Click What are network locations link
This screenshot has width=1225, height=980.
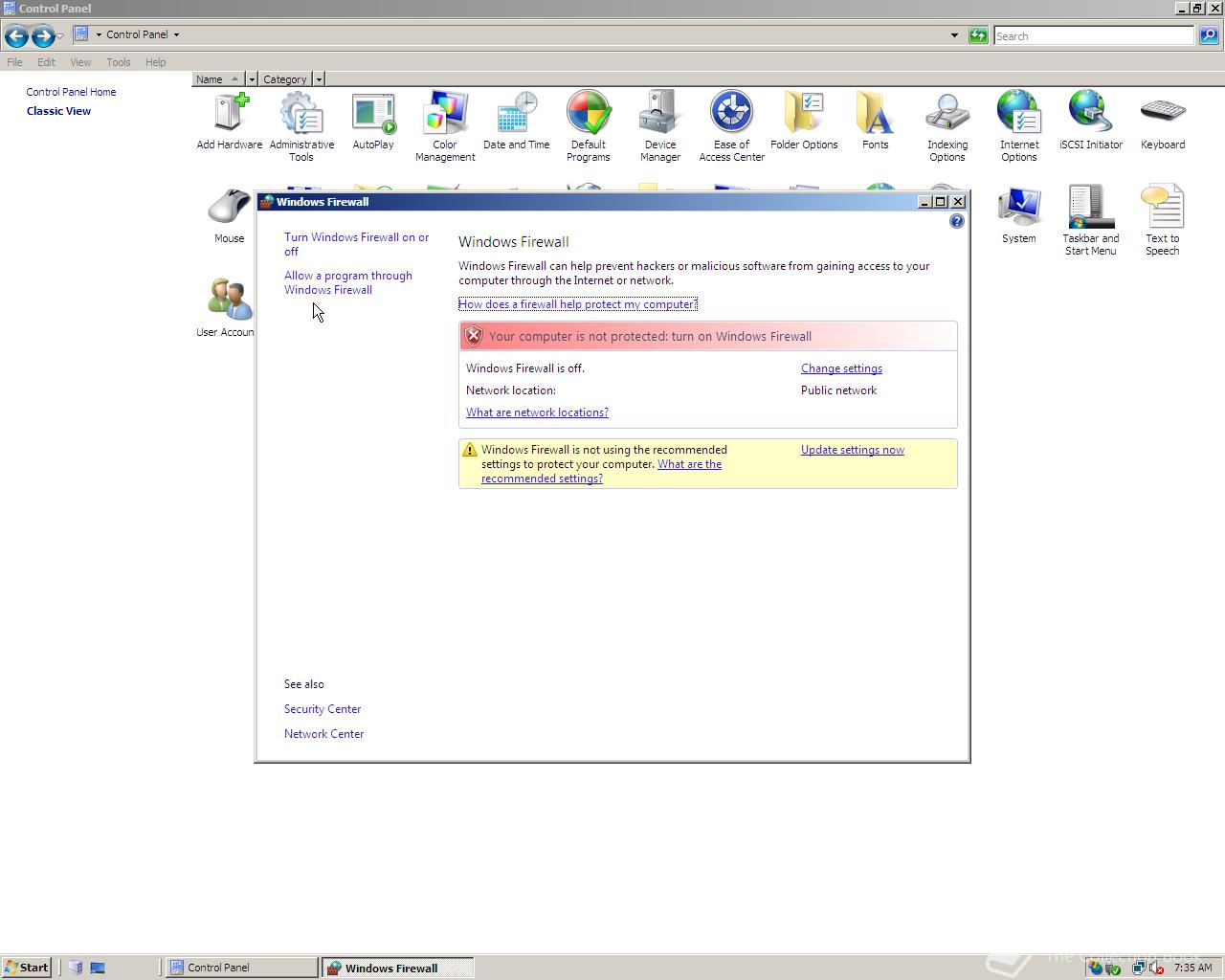click(x=537, y=412)
